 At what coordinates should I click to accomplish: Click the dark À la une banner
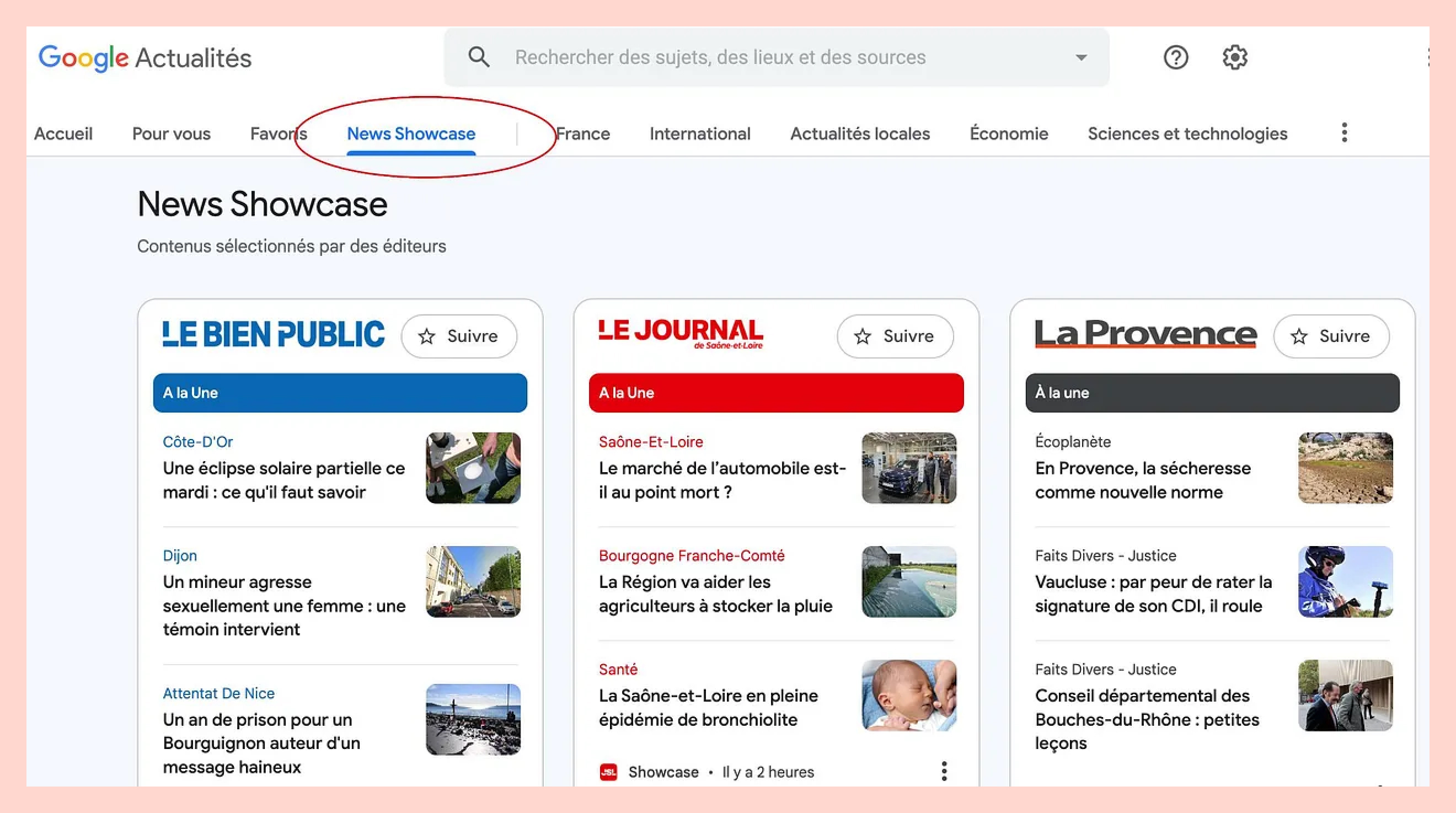(1212, 392)
